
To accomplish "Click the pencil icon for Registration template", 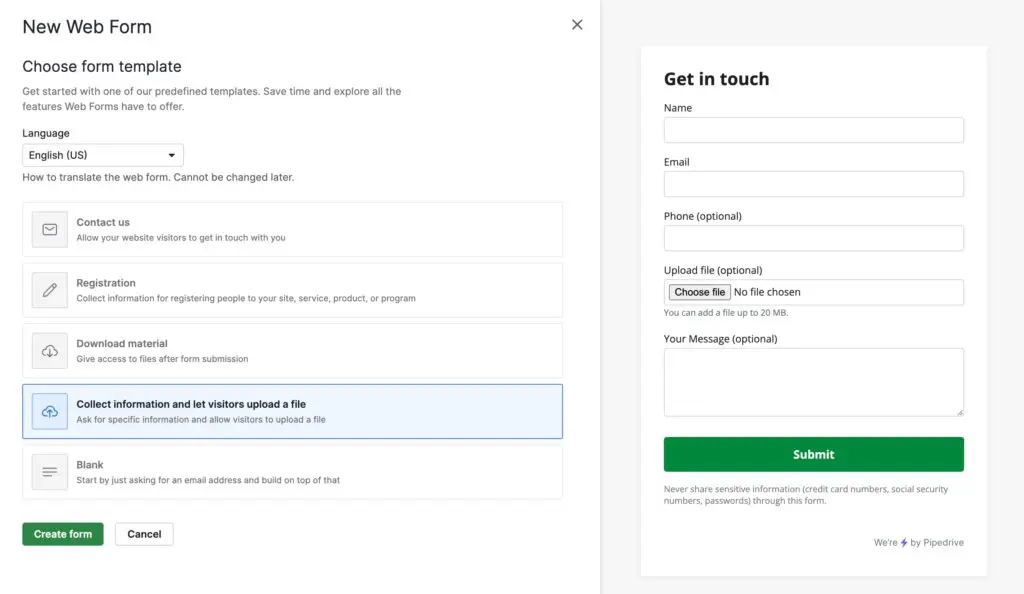I will click(49, 290).
